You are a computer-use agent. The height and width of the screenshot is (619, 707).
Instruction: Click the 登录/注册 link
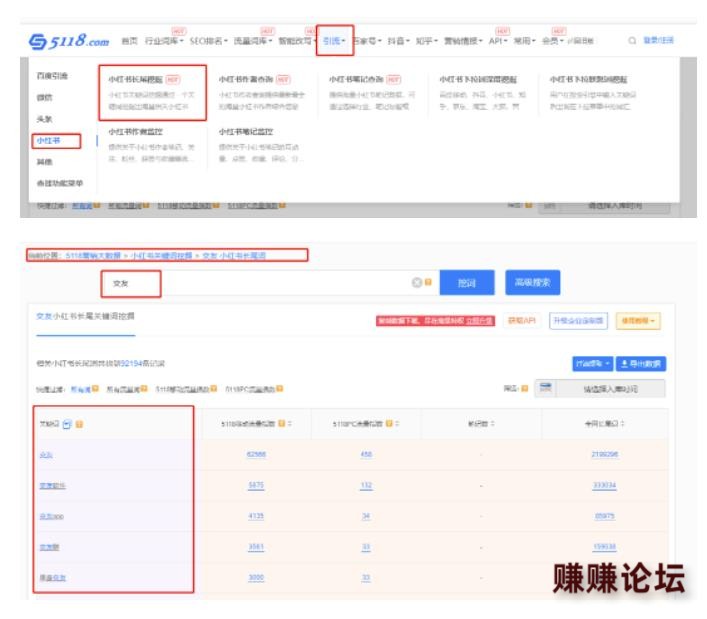coord(658,40)
